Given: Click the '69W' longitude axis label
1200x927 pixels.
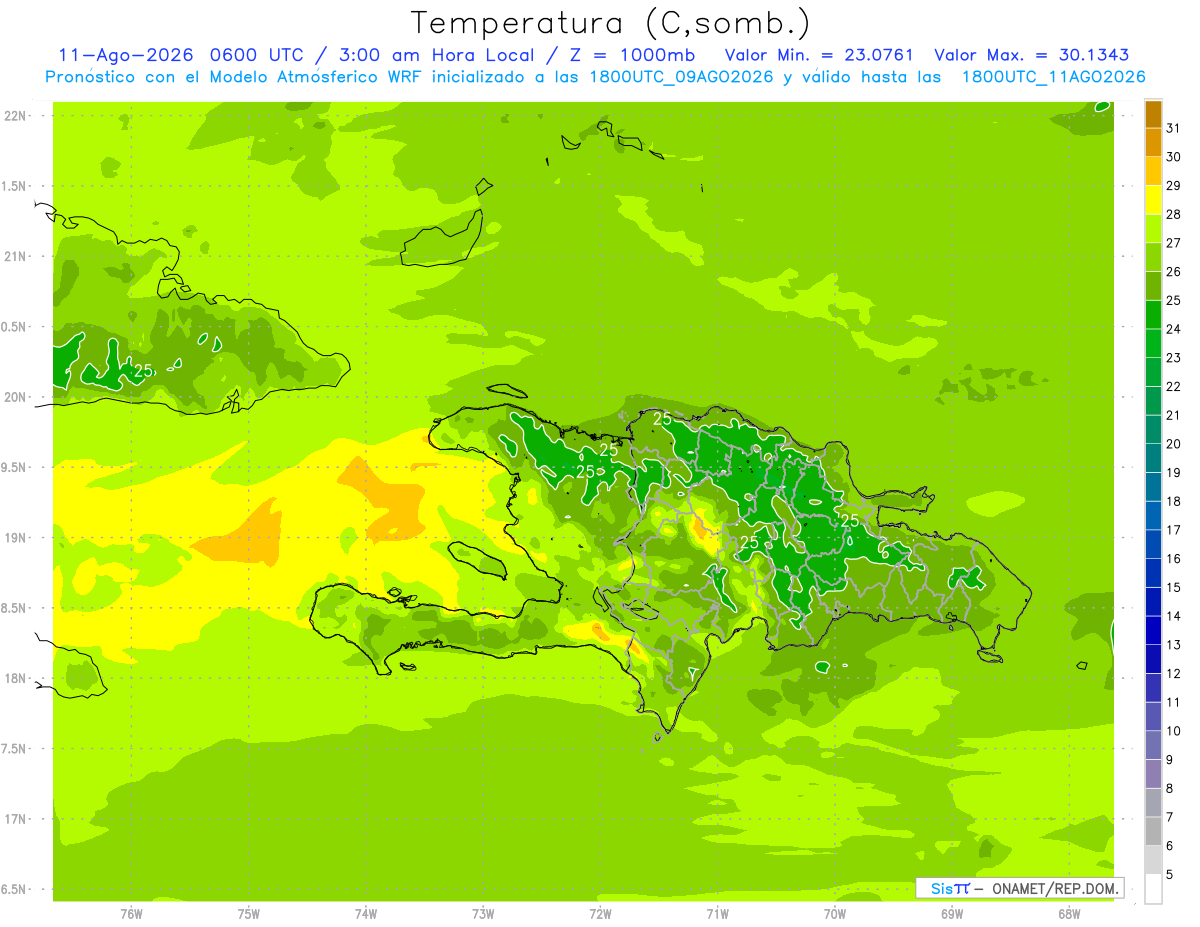Looking at the screenshot, I should click(952, 913).
